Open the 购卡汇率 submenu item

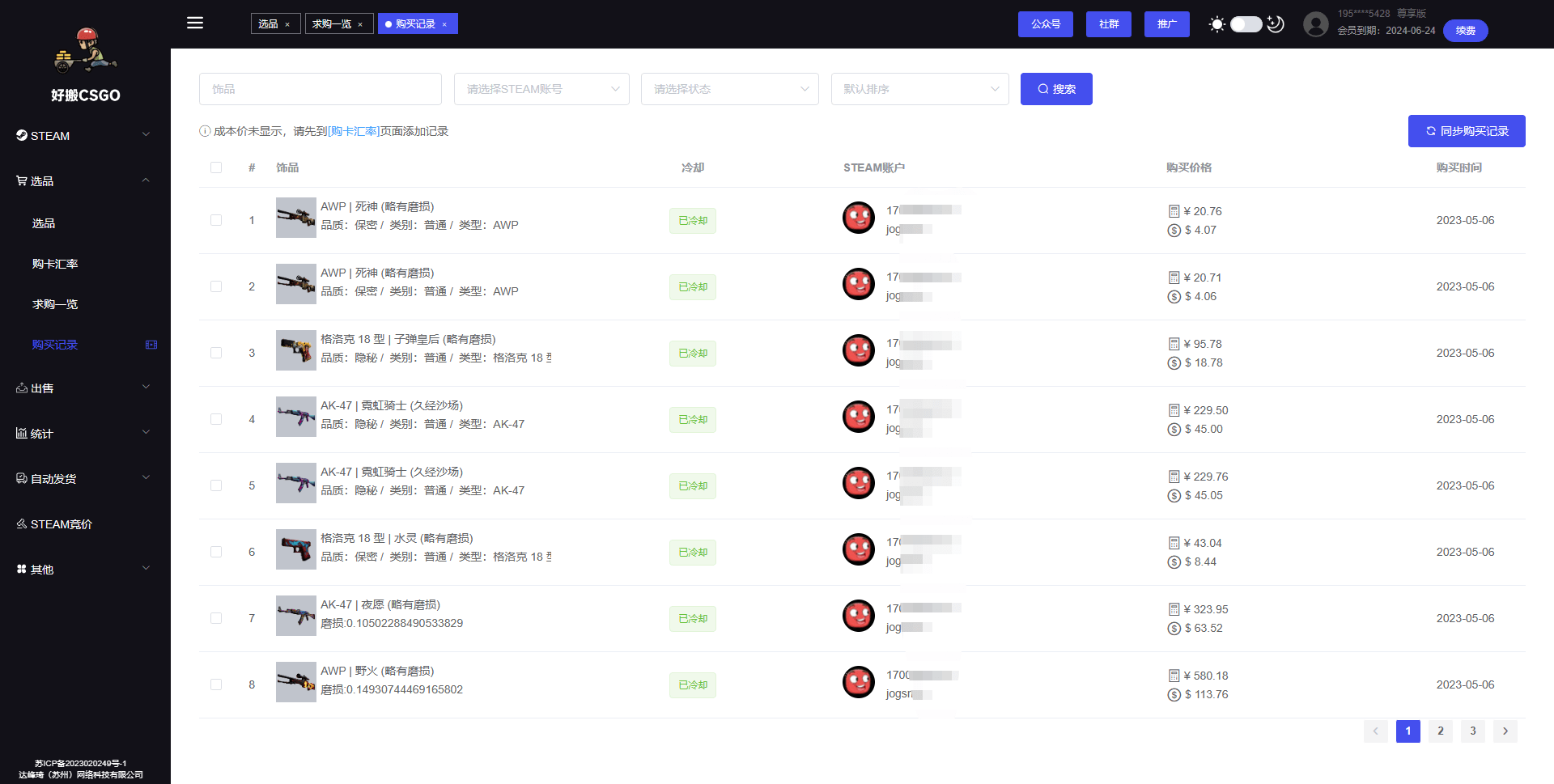85,264
